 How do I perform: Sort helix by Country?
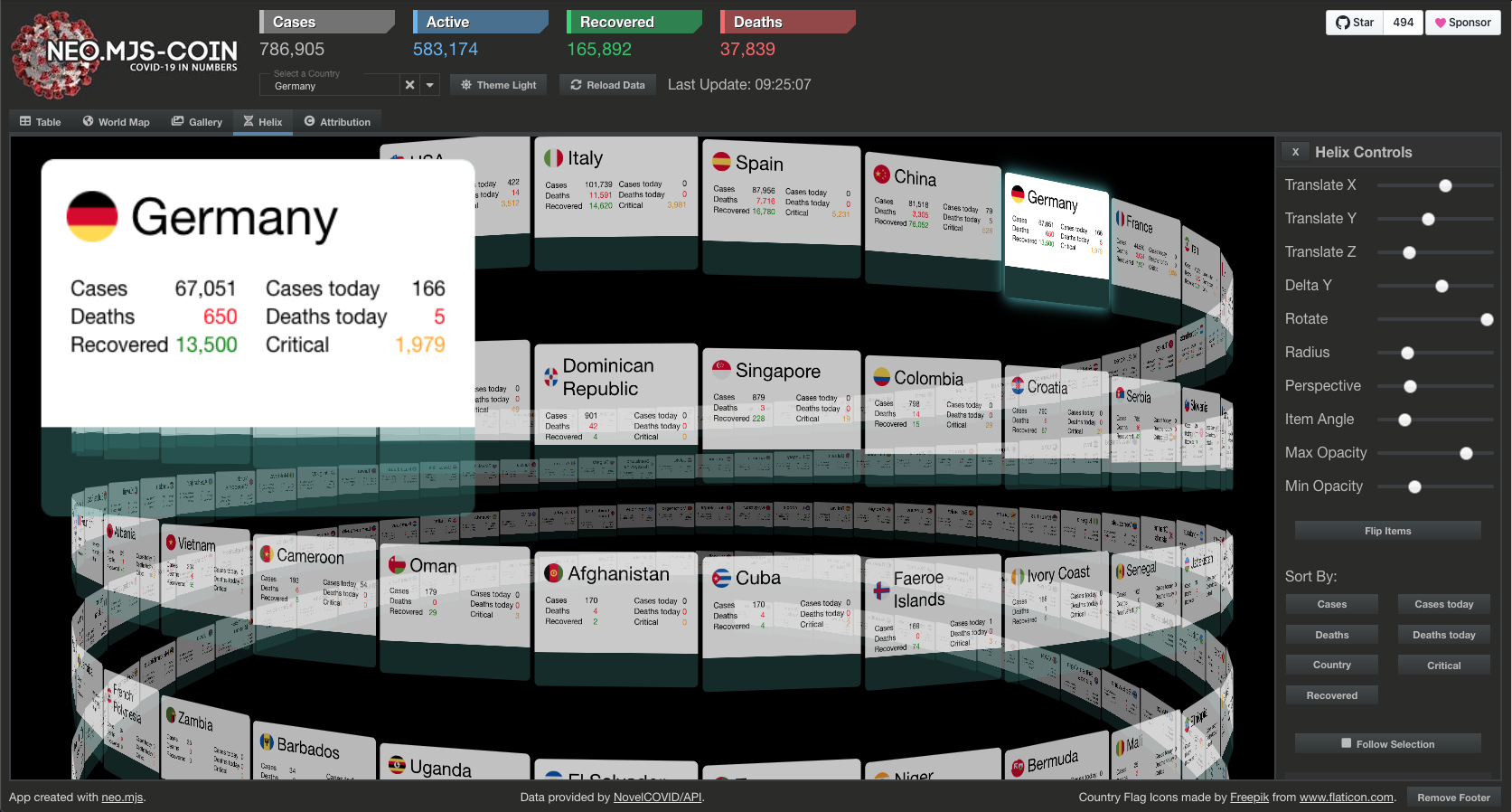pos(1331,665)
